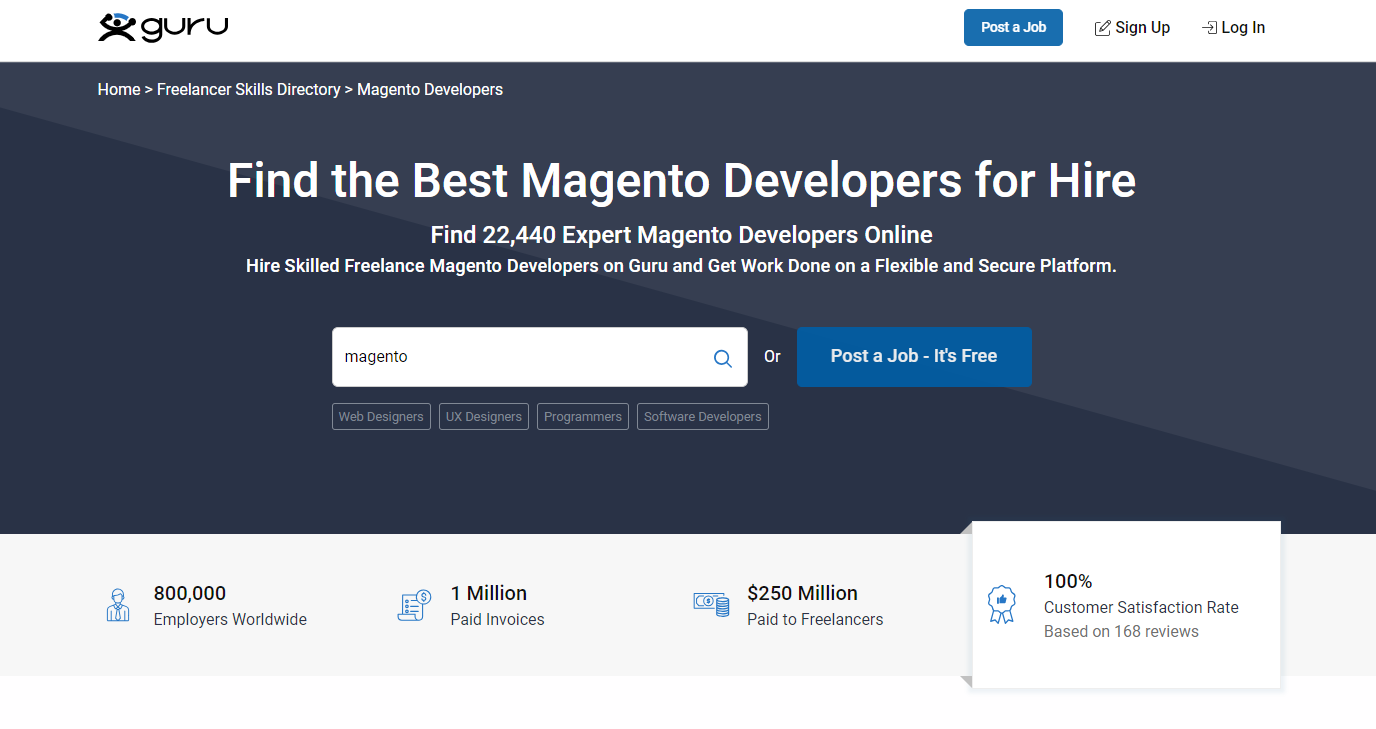Click 'Based on 168 reviews' text

point(1121,632)
